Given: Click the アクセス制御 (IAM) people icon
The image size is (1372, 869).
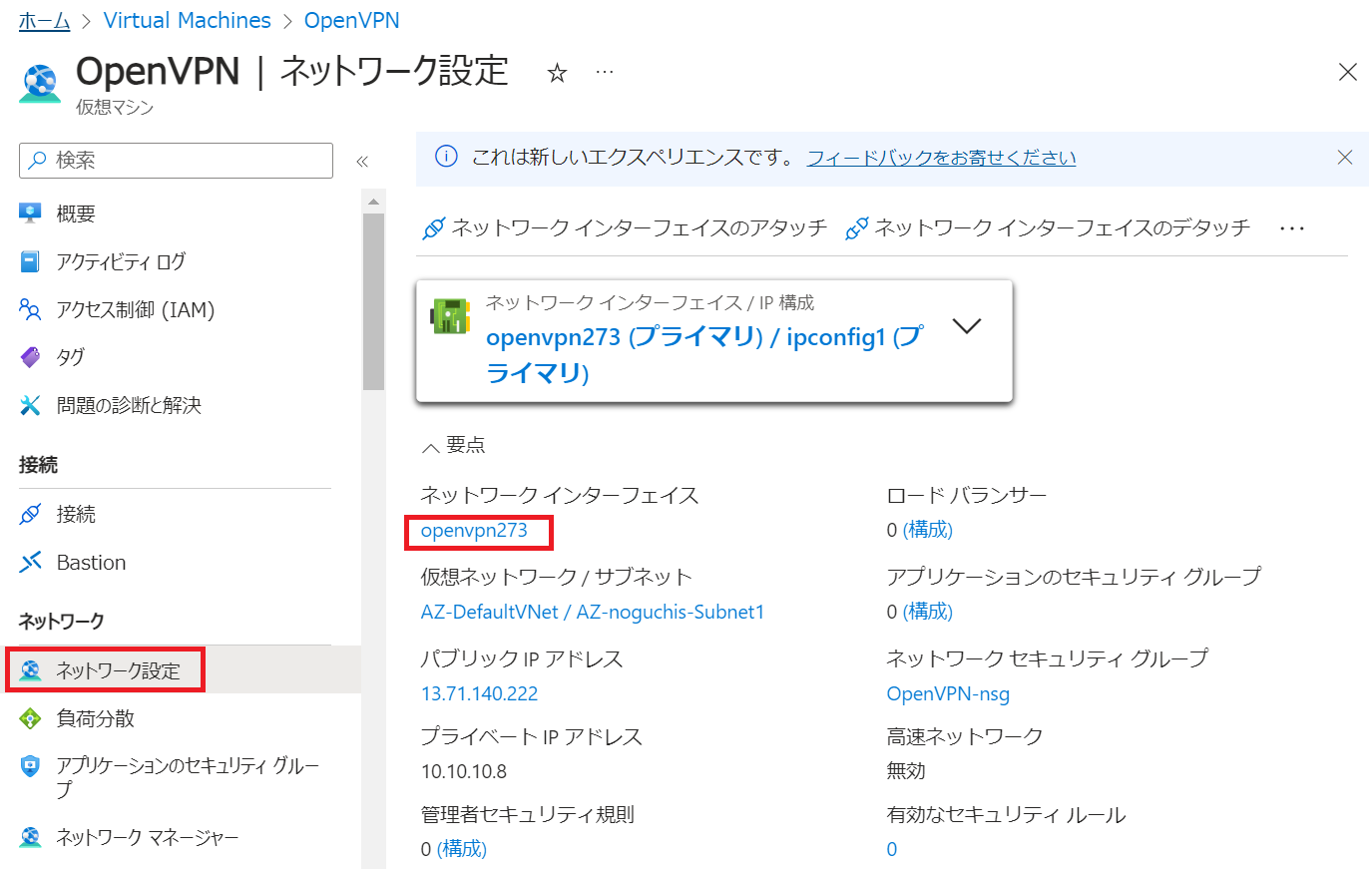Looking at the screenshot, I should click(x=31, y=309).
